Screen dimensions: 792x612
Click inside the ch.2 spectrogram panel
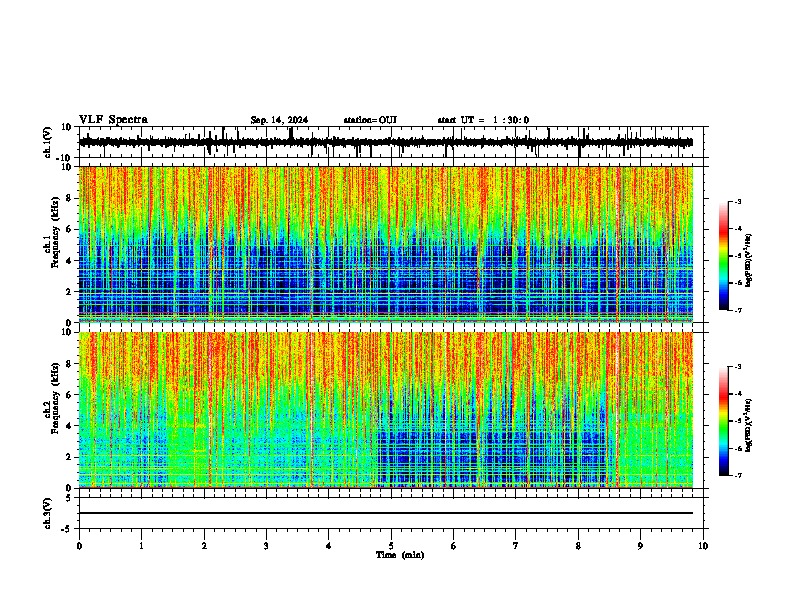coord(386,410)
